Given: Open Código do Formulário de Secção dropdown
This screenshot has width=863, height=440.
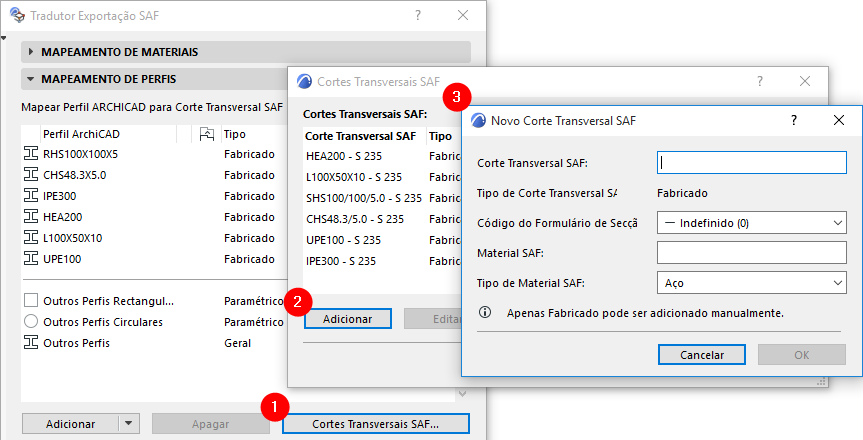Looking at the screenshot, I should point(752,223).
